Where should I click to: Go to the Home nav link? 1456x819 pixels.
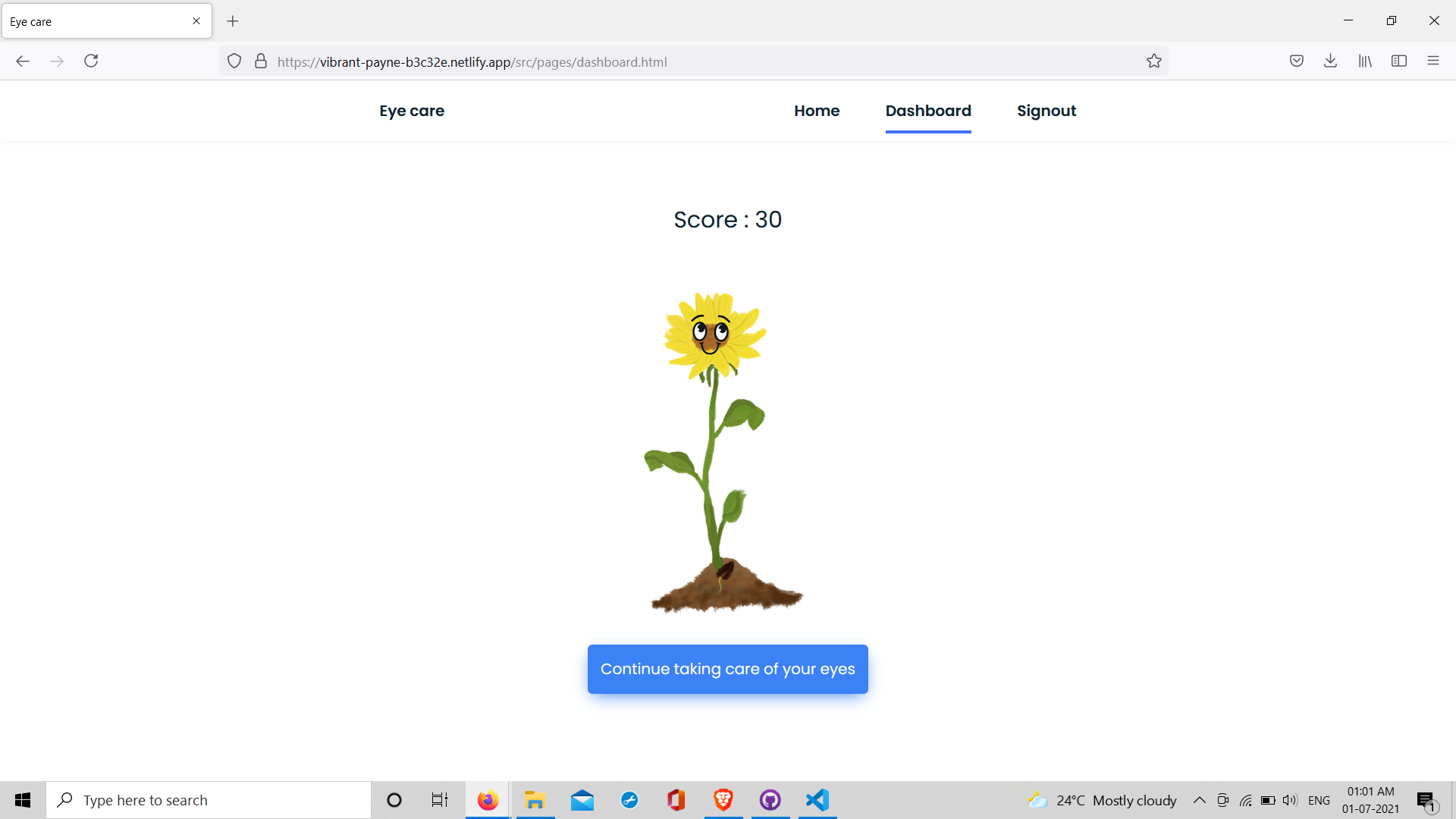pos(817,111)
